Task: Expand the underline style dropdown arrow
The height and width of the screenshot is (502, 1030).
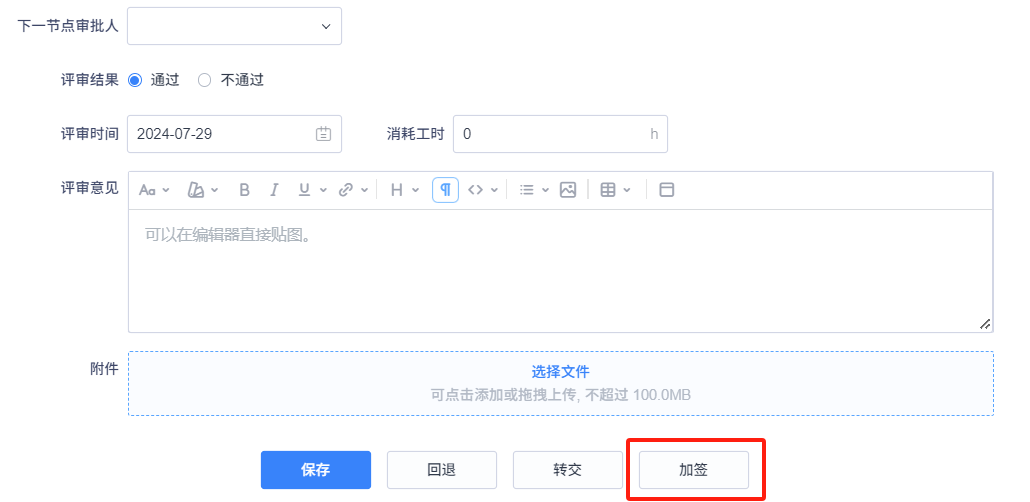Action: [323, 190]
